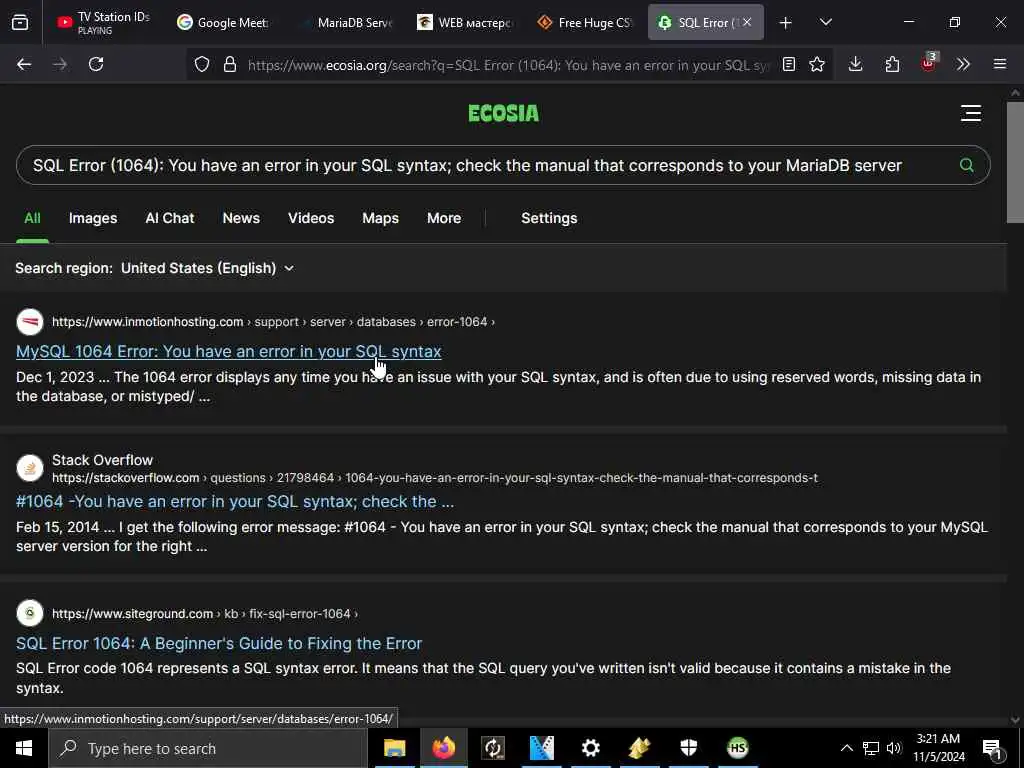The width and height of the screenshot is (1024, 768).
Task: Open Search region United States dropdown
Action: (x=208, y=268)
